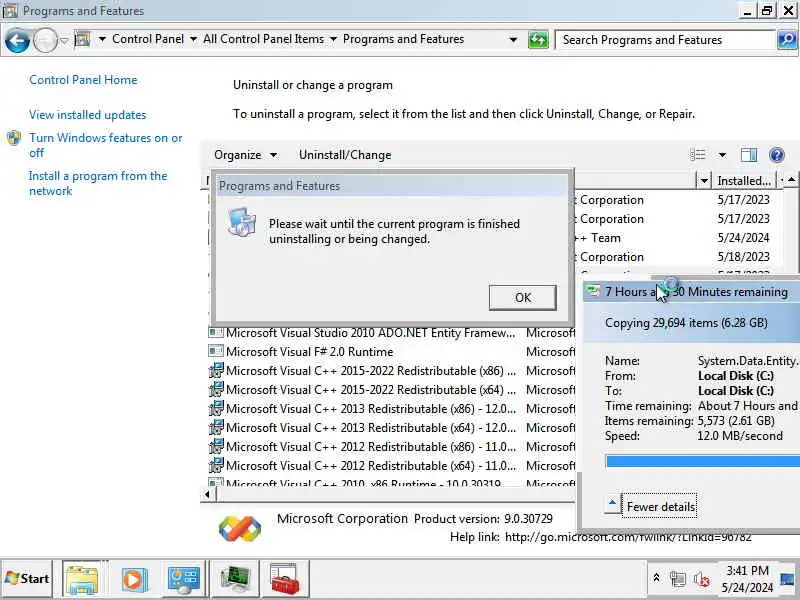Click the copy progress bar

click(703, 461)
